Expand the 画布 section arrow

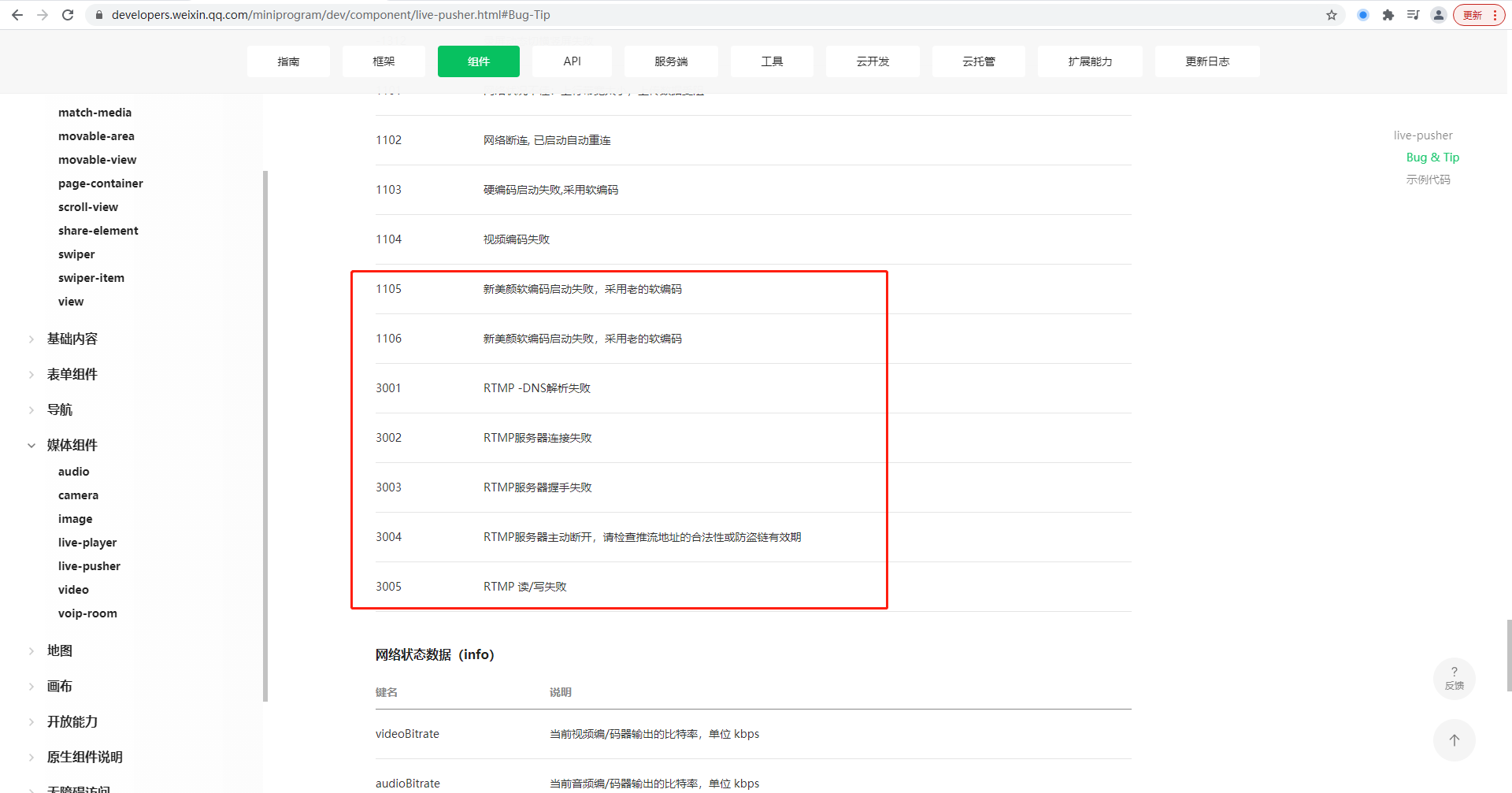(31, 687)
